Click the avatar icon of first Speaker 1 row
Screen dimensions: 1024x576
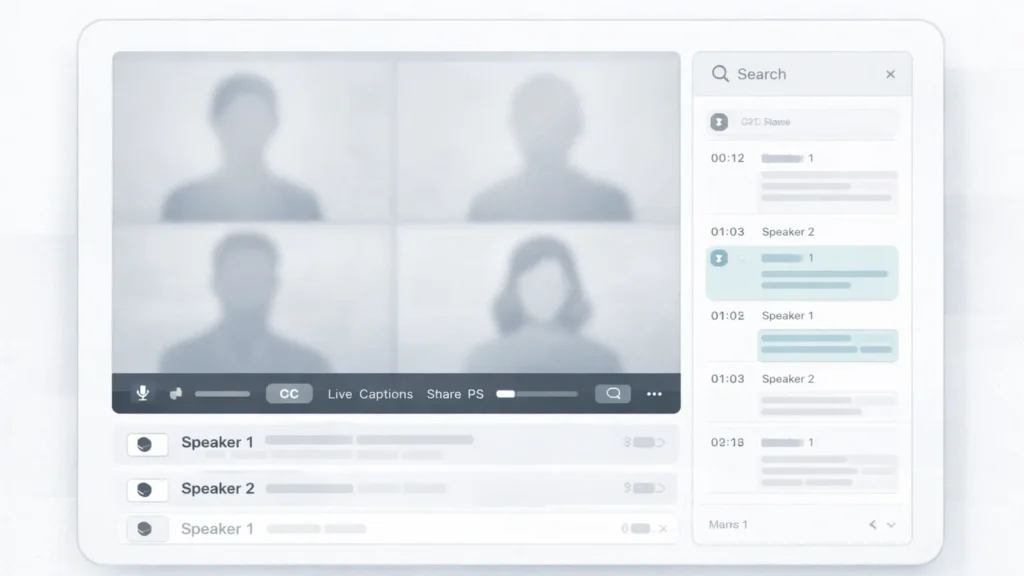146,444
